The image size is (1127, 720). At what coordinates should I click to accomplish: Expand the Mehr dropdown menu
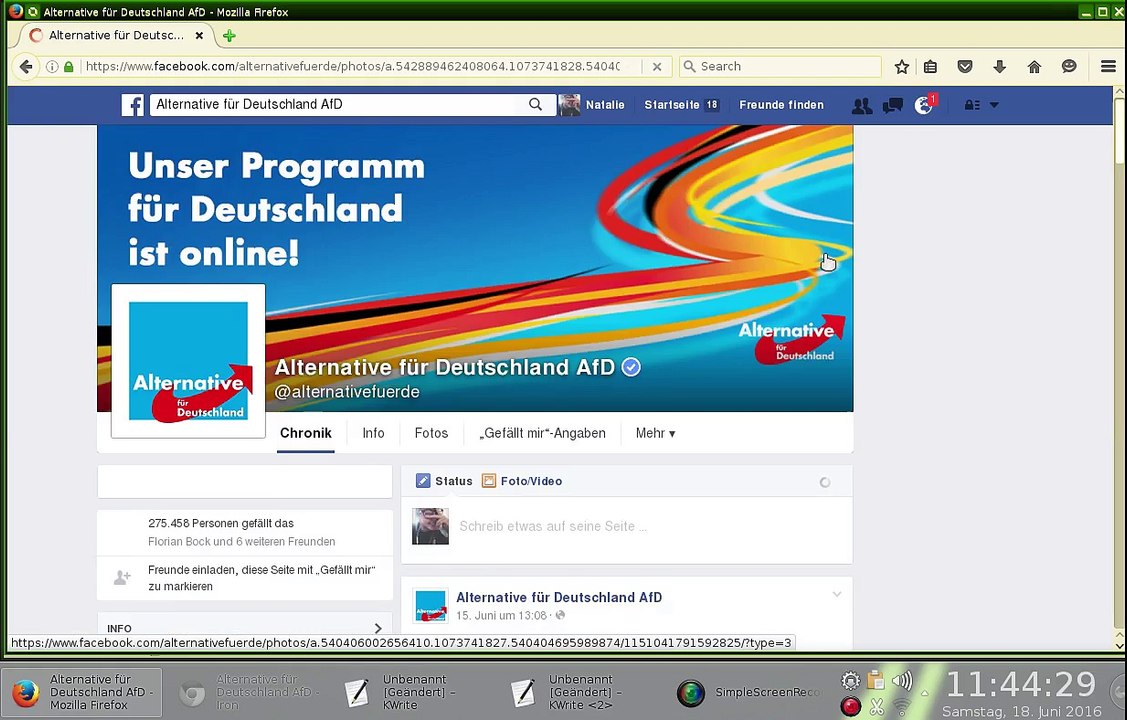pyautogui.click(x=655, y=433)
